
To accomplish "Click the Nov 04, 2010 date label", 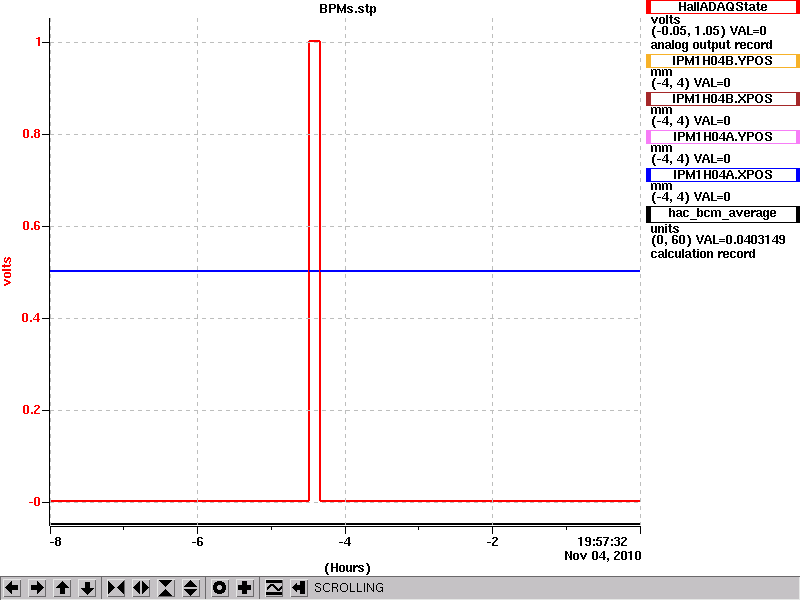I will [603, 556].
